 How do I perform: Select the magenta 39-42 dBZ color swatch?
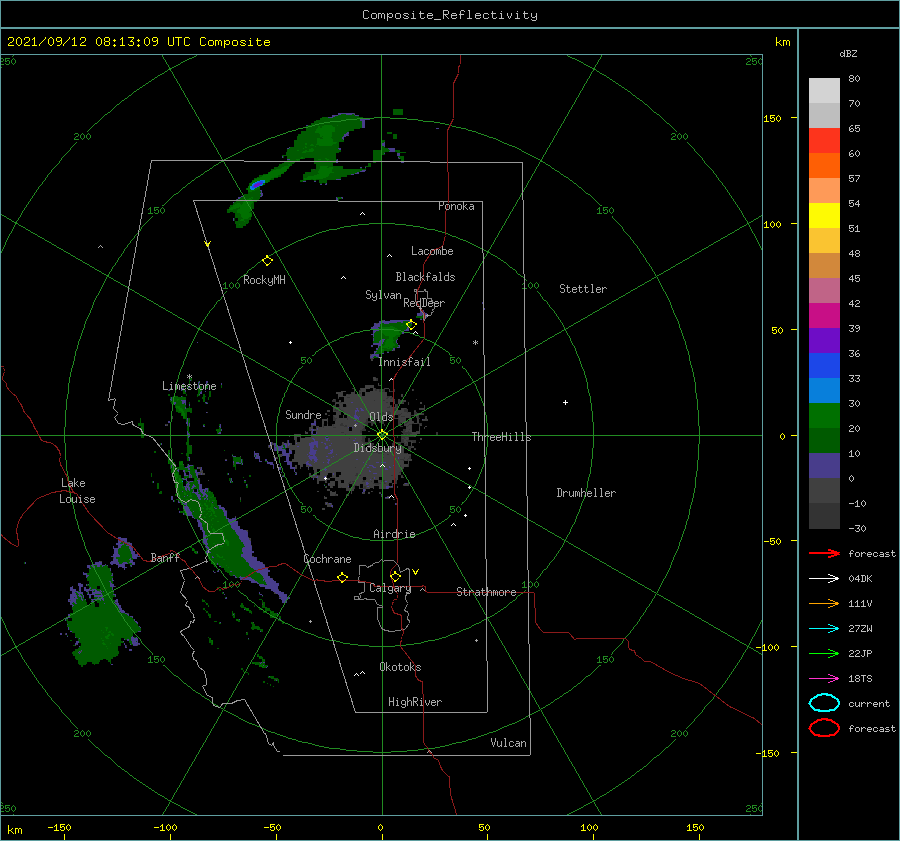824,316
